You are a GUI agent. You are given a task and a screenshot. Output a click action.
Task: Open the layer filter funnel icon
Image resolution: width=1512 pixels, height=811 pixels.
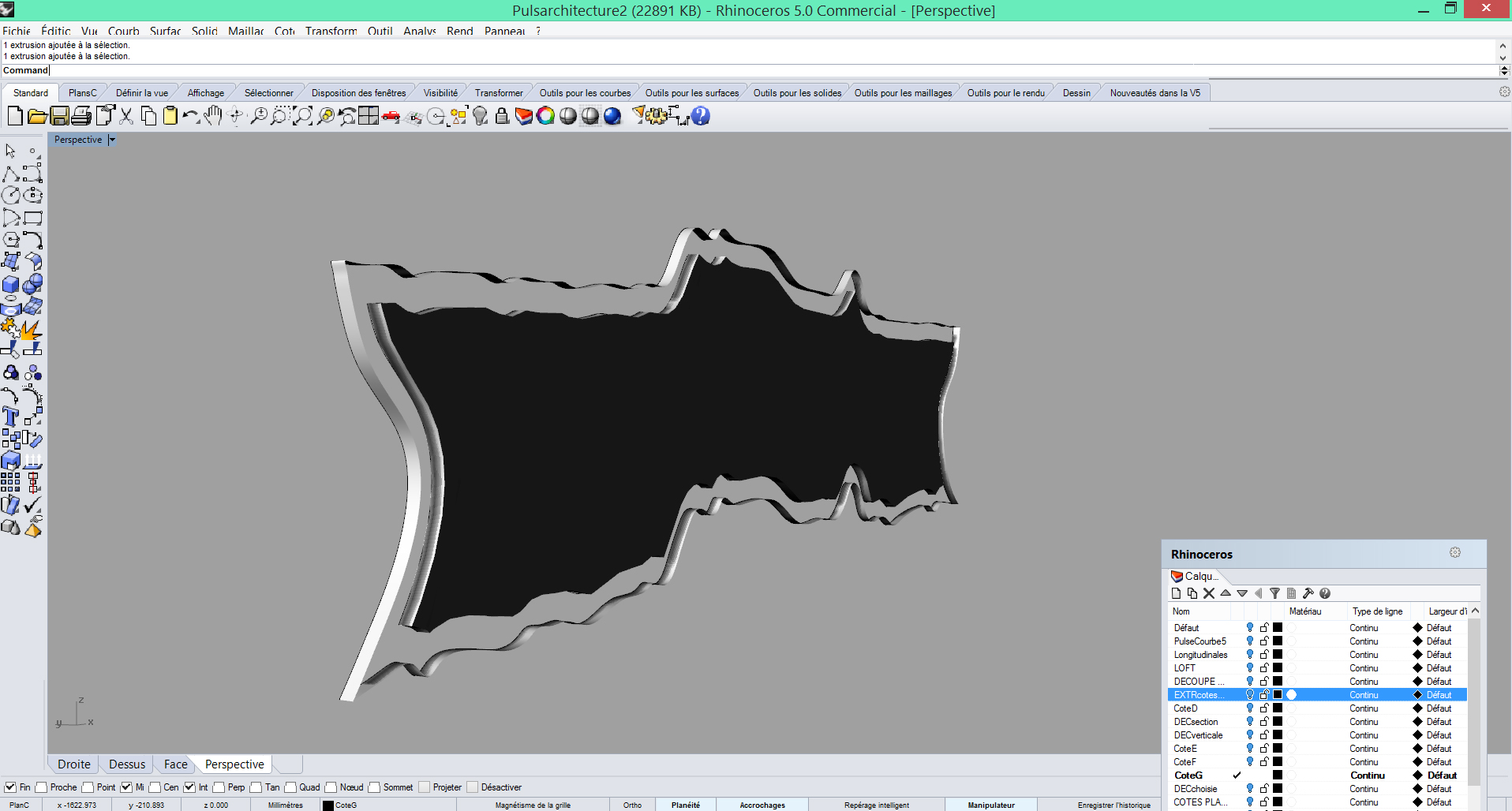(x=1274, y=593)
